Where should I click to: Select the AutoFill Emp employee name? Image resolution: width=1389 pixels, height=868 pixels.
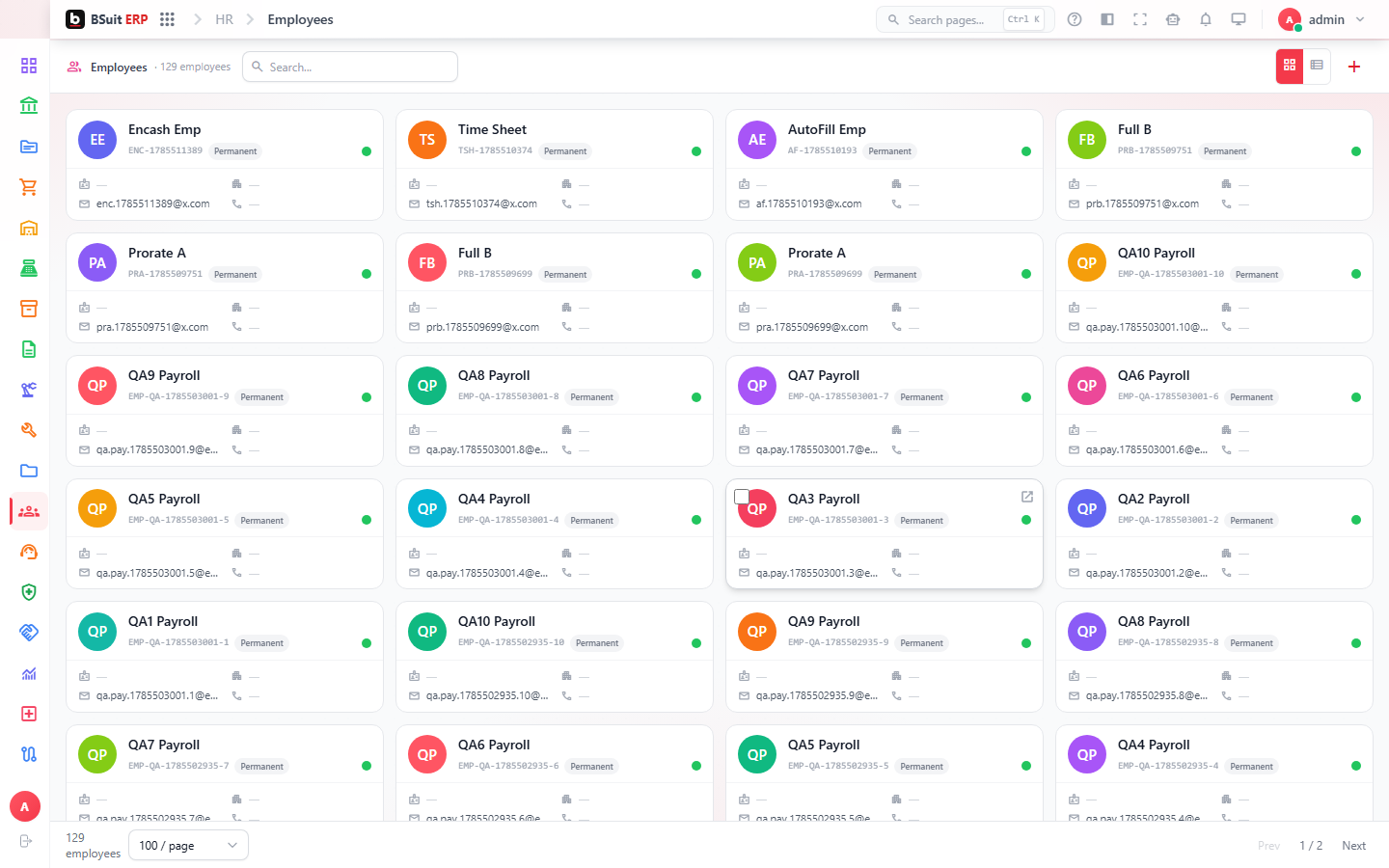(x=827, y=129)
